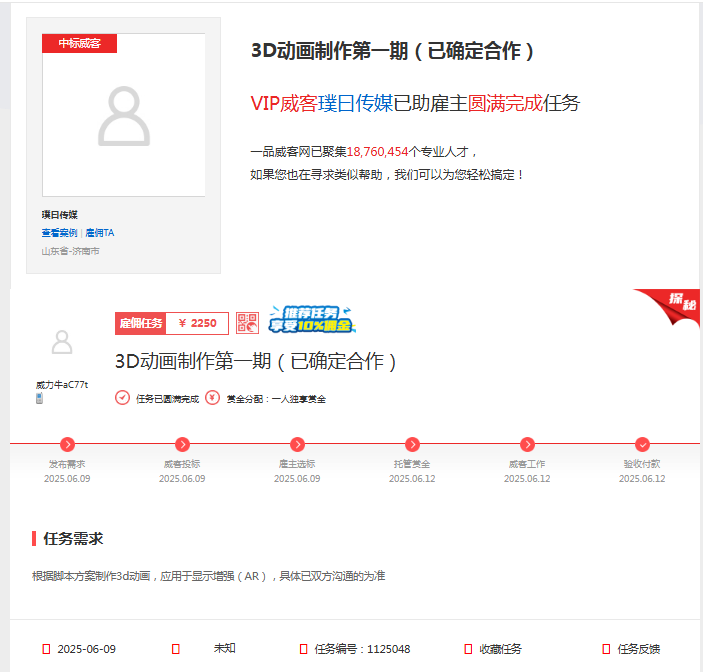Click the 威力牛aC77t username
This screenshot has width=703, height=672.
coord(62,385)
